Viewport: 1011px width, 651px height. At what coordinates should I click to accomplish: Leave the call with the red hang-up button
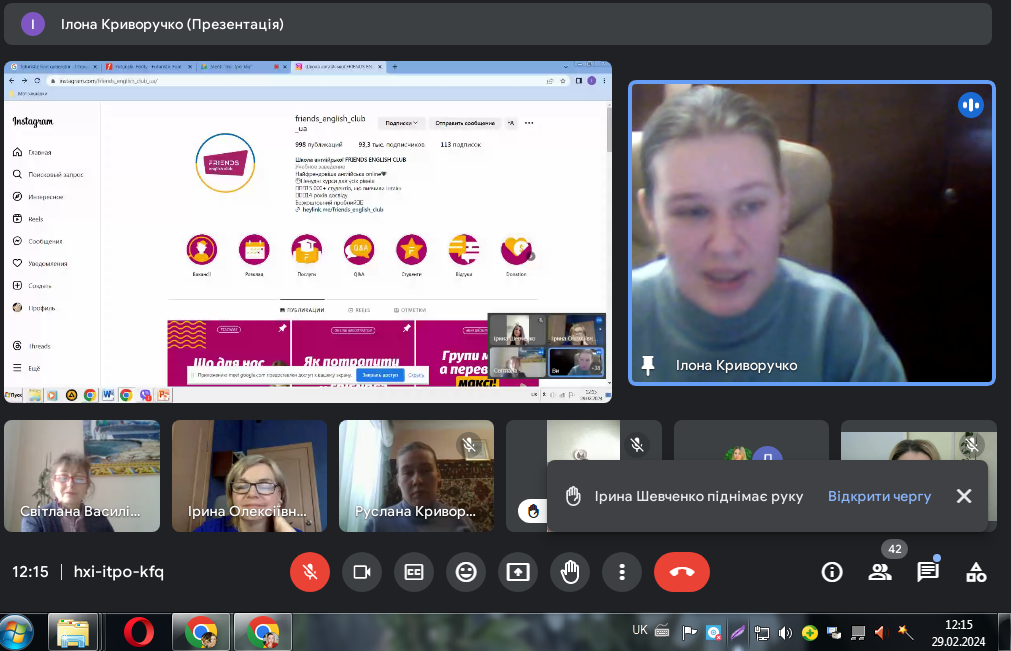click(x=682, y=572)
